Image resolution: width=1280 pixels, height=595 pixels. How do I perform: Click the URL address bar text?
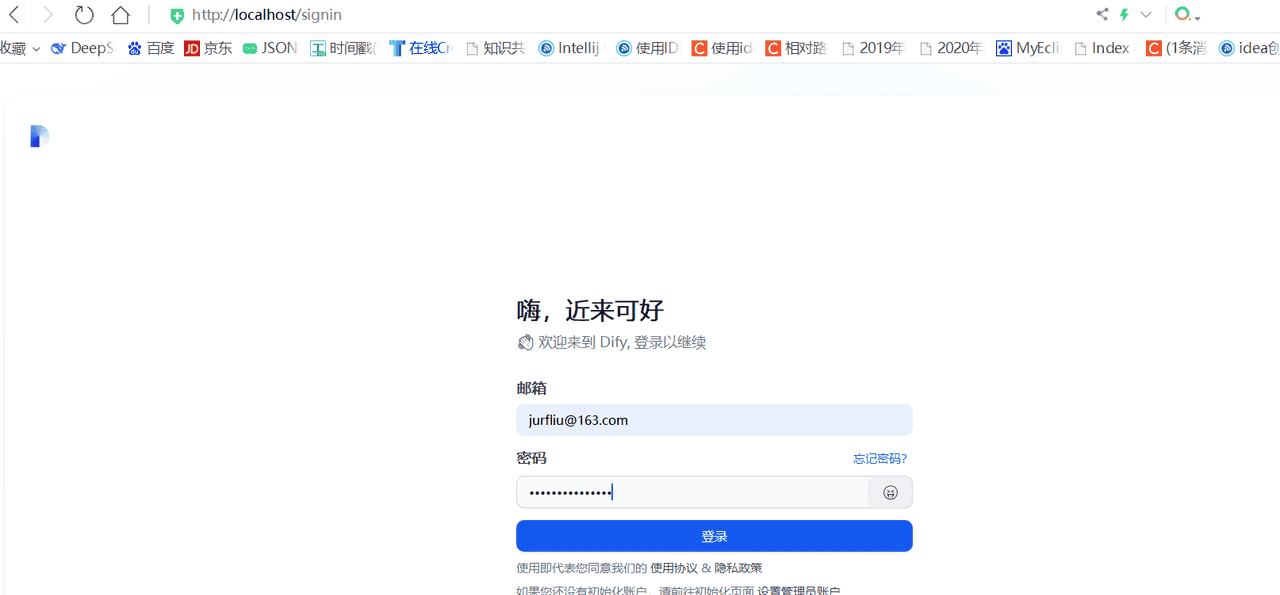(x=267, y=15)
